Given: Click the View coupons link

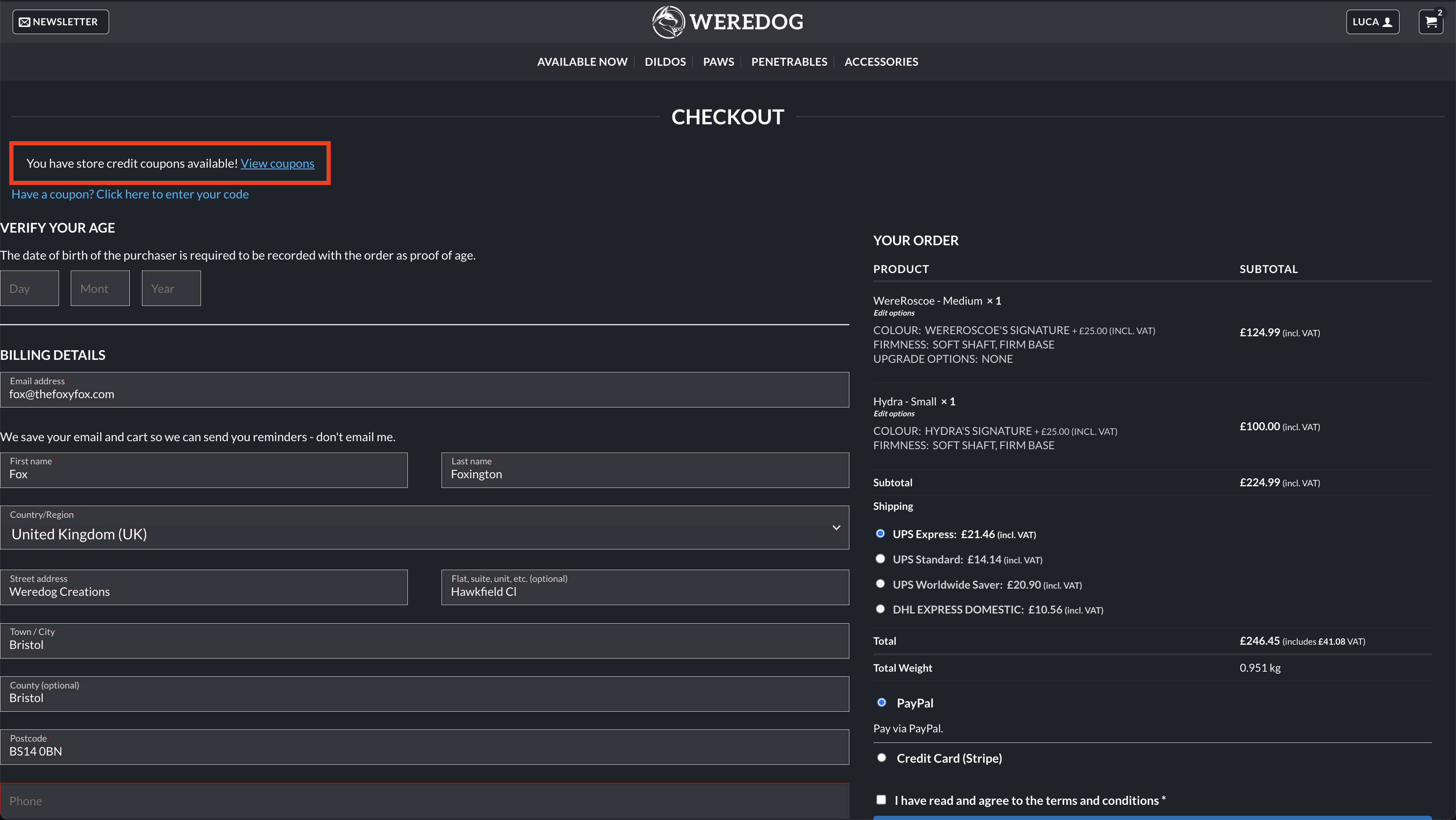Looking at the screenshot, I should click(x=278, y=163).
